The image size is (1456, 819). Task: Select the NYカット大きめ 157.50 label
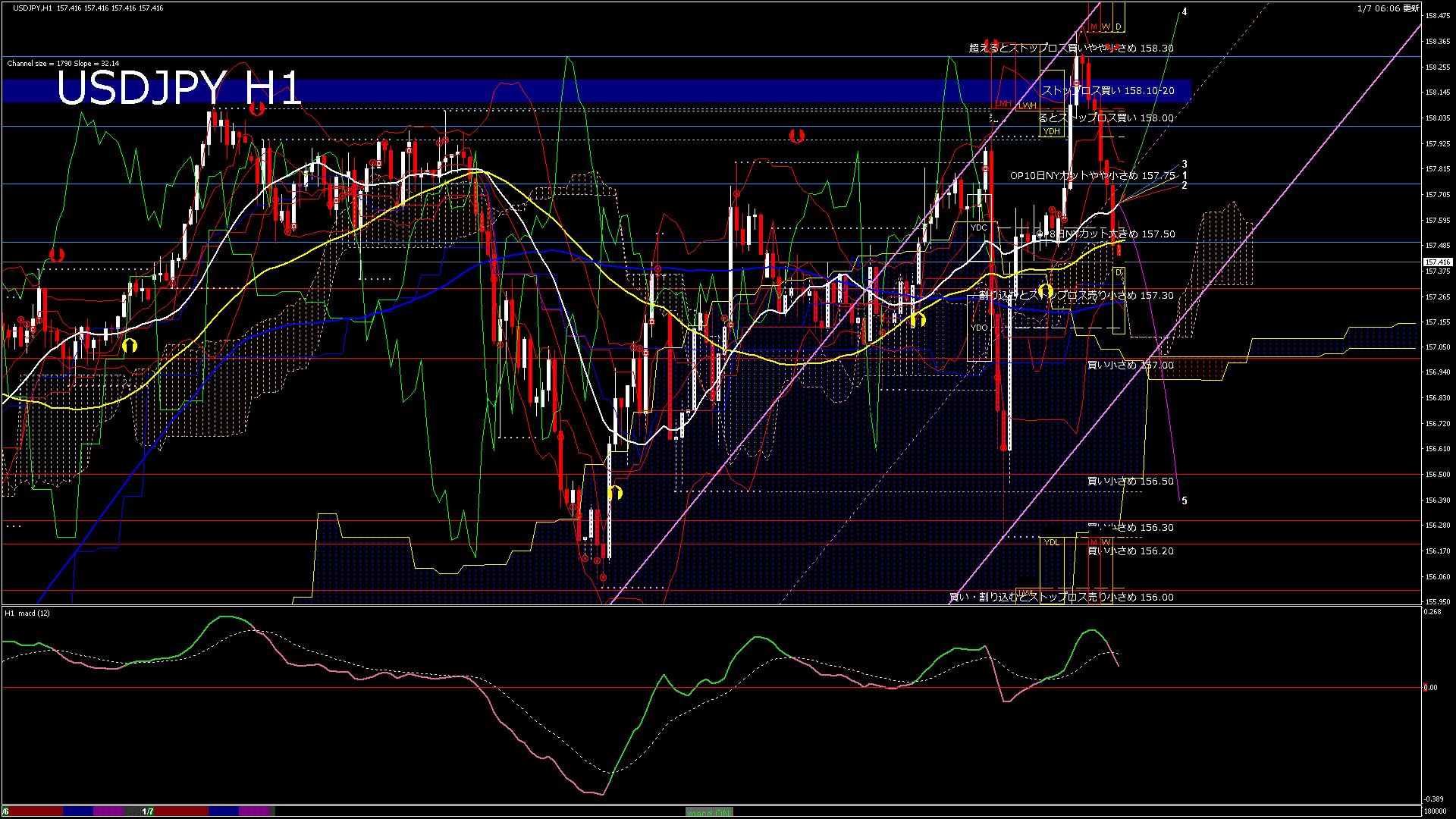coord(1105,234)
